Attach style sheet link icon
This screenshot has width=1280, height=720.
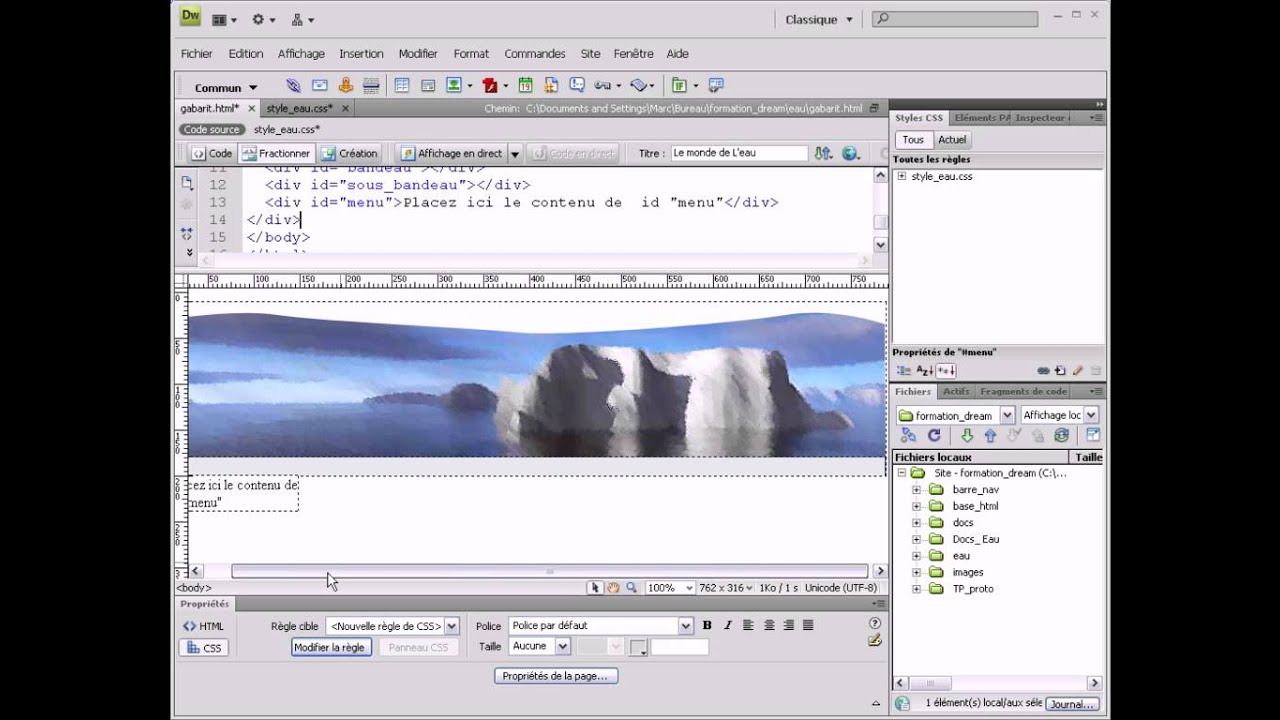point(1043,371)
